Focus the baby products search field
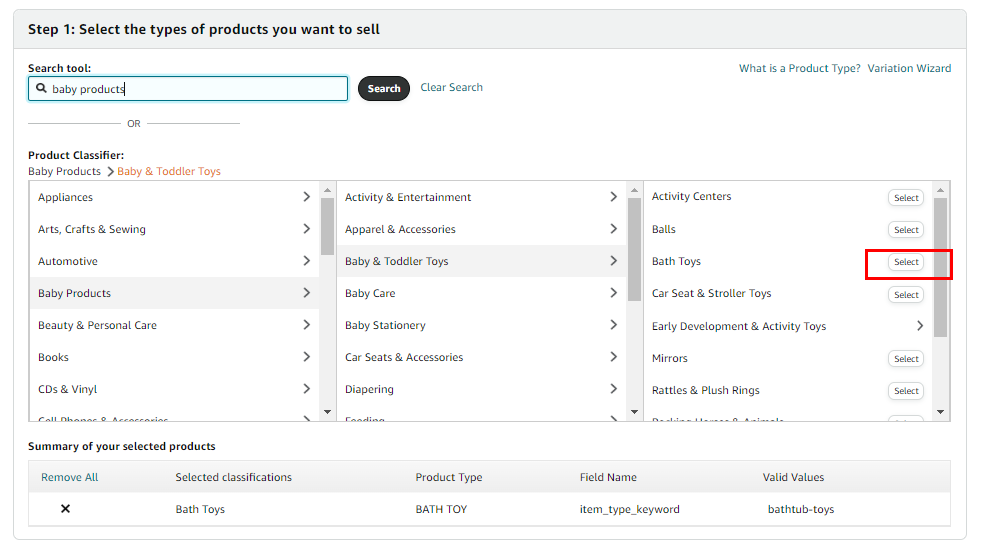 point(197,89)
